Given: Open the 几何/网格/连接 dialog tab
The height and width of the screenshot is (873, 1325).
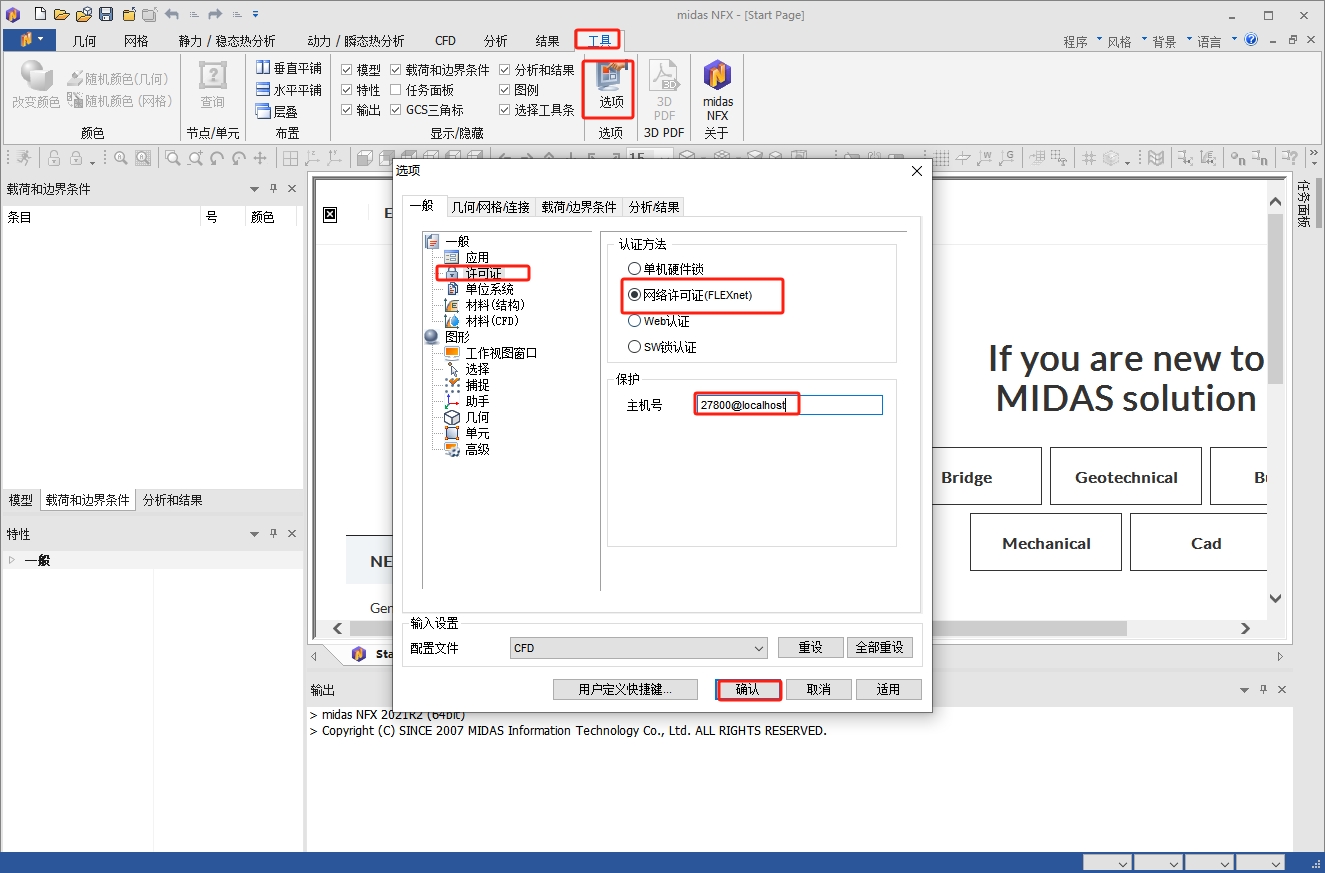Looking at the screenshot, I should pos(490,207).
